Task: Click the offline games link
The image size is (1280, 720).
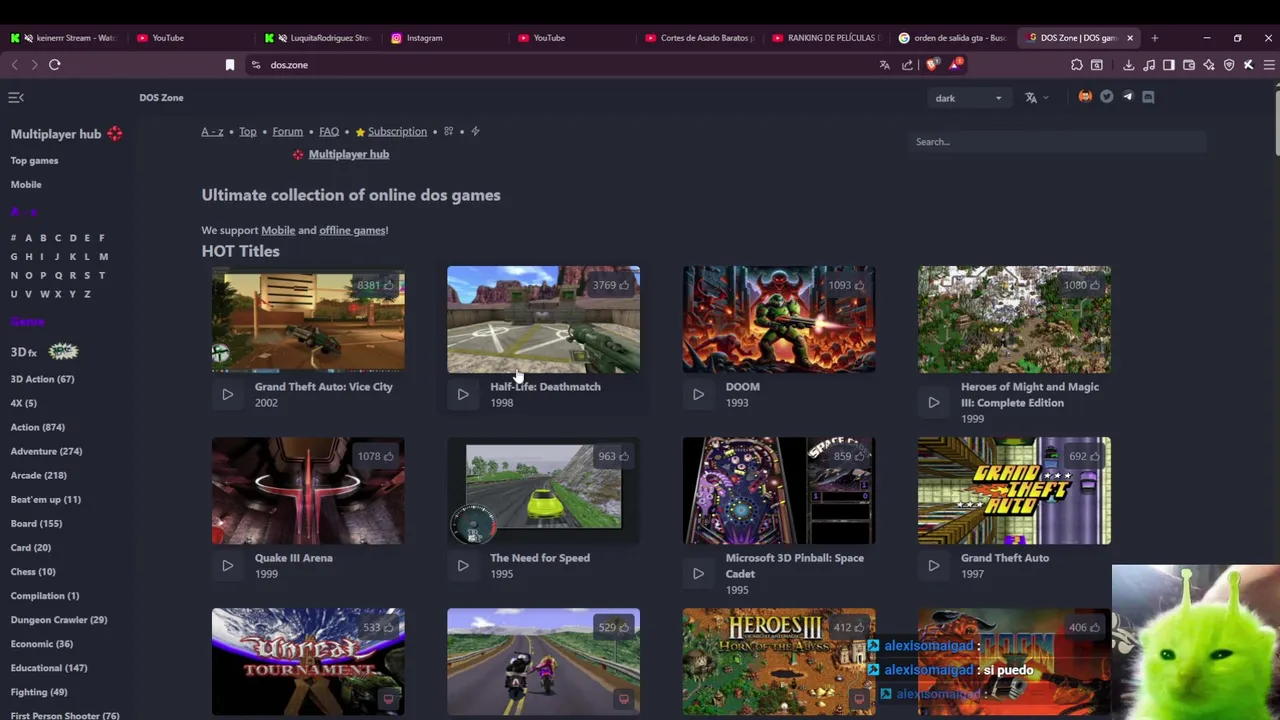Action: pyautogui.click(x=352, y=230)
